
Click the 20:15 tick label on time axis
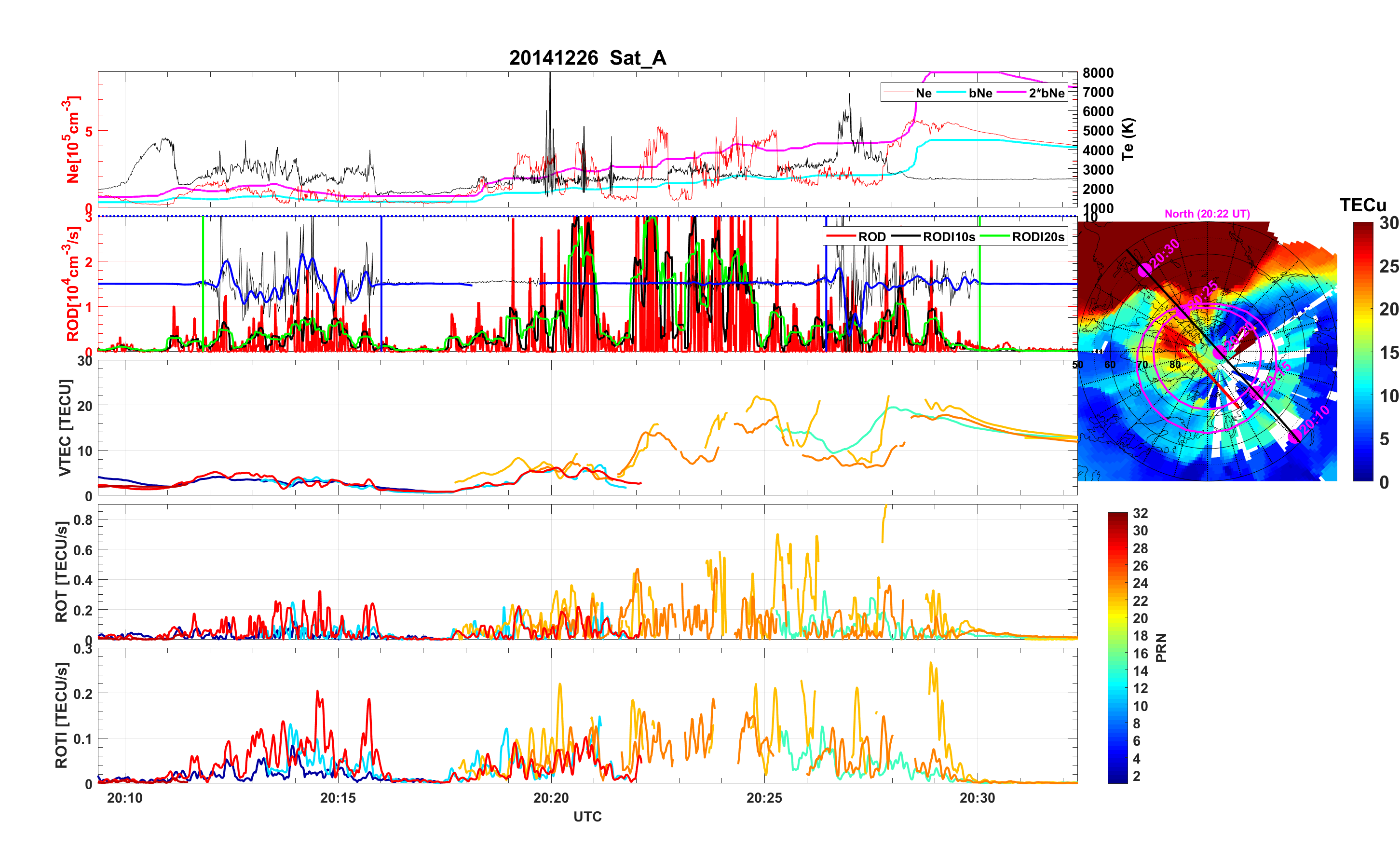(x=338, y=797)
